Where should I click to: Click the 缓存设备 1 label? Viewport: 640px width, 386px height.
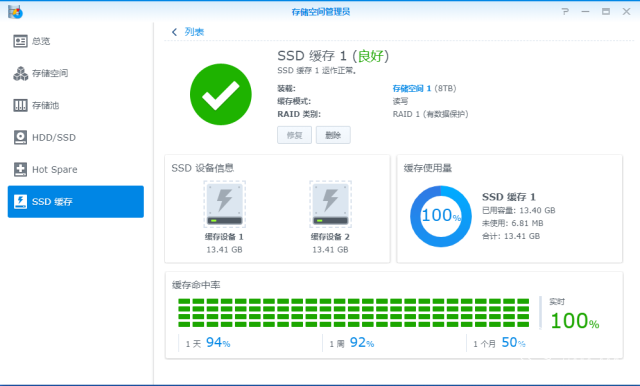pos(224,237)
